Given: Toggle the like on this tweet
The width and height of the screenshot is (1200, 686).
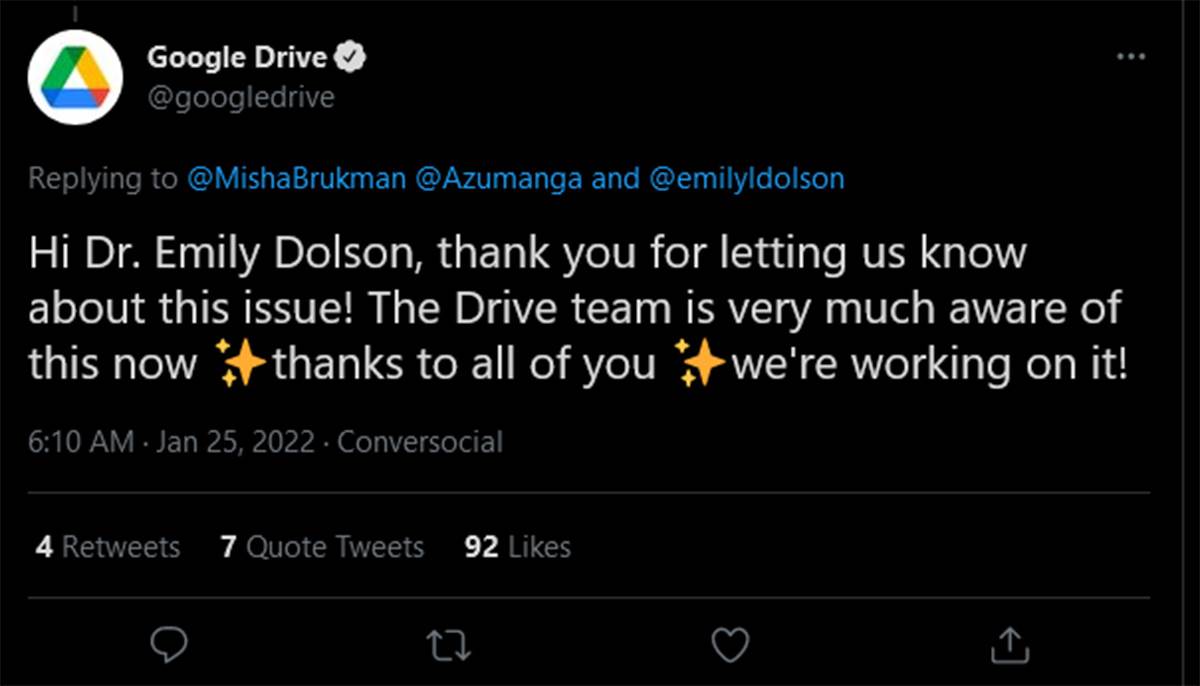Looking at the screenshot, I should 730,646.
